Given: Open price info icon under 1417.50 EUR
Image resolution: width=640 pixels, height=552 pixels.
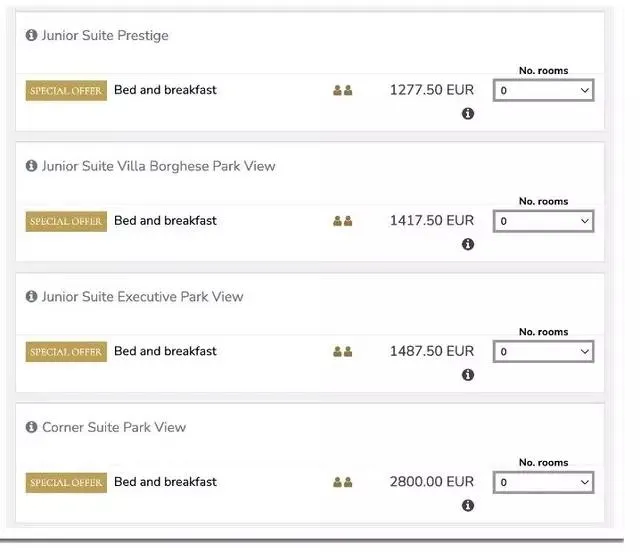Looking at the screenshot, I should point(467,245).
